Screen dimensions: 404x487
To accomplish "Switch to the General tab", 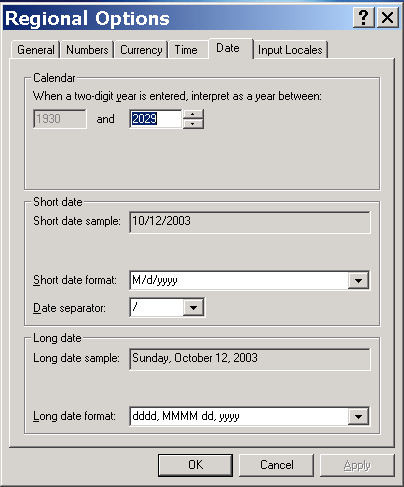I will [36, 50].
